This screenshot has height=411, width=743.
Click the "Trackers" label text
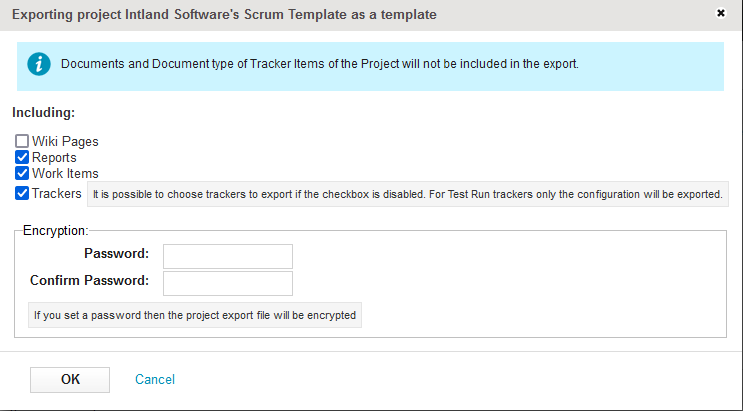pyautogui.click(x=56, y=193)
